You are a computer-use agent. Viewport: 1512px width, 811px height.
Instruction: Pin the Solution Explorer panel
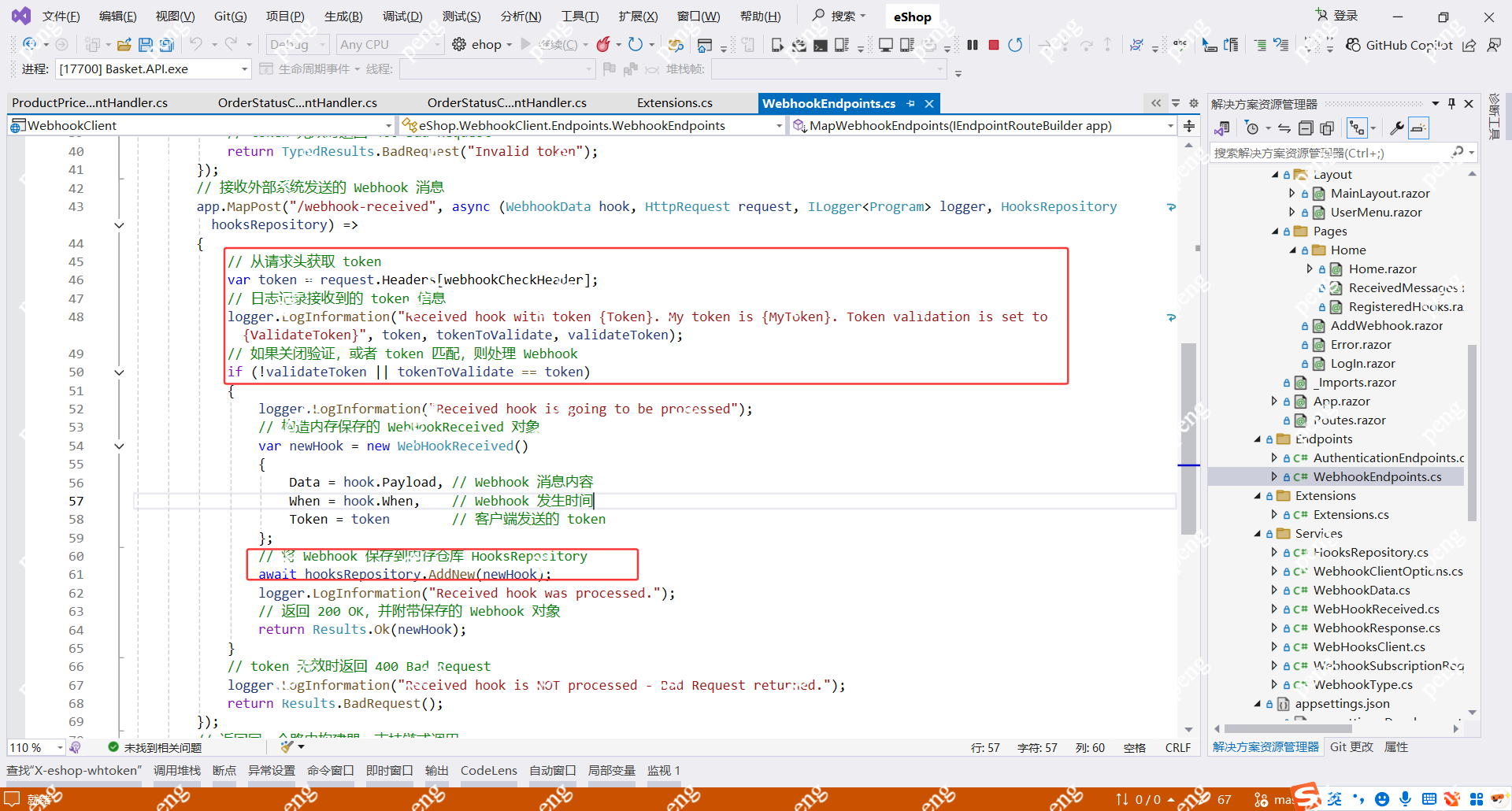(1451, 104)
